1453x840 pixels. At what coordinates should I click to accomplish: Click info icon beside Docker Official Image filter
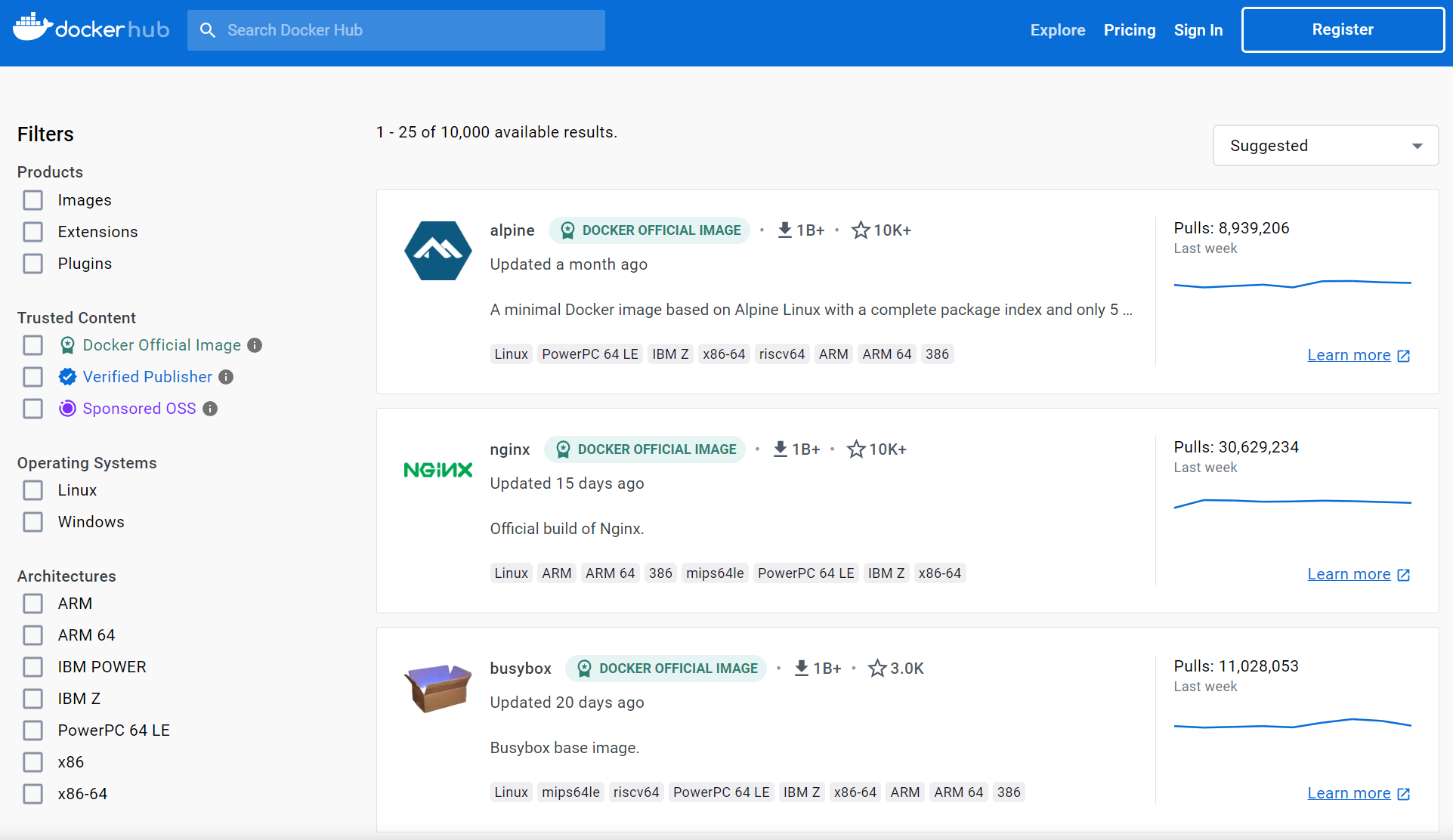click(255, 345)
